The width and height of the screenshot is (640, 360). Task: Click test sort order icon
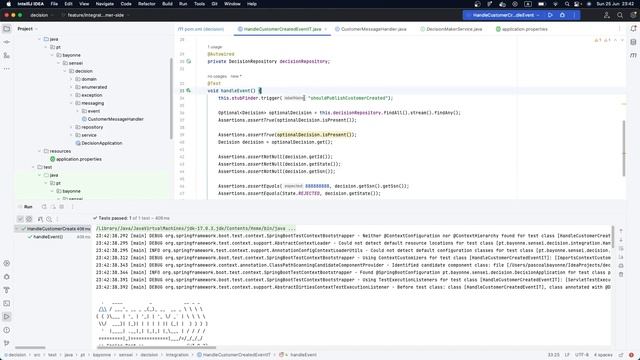click(x=40, y=219)
